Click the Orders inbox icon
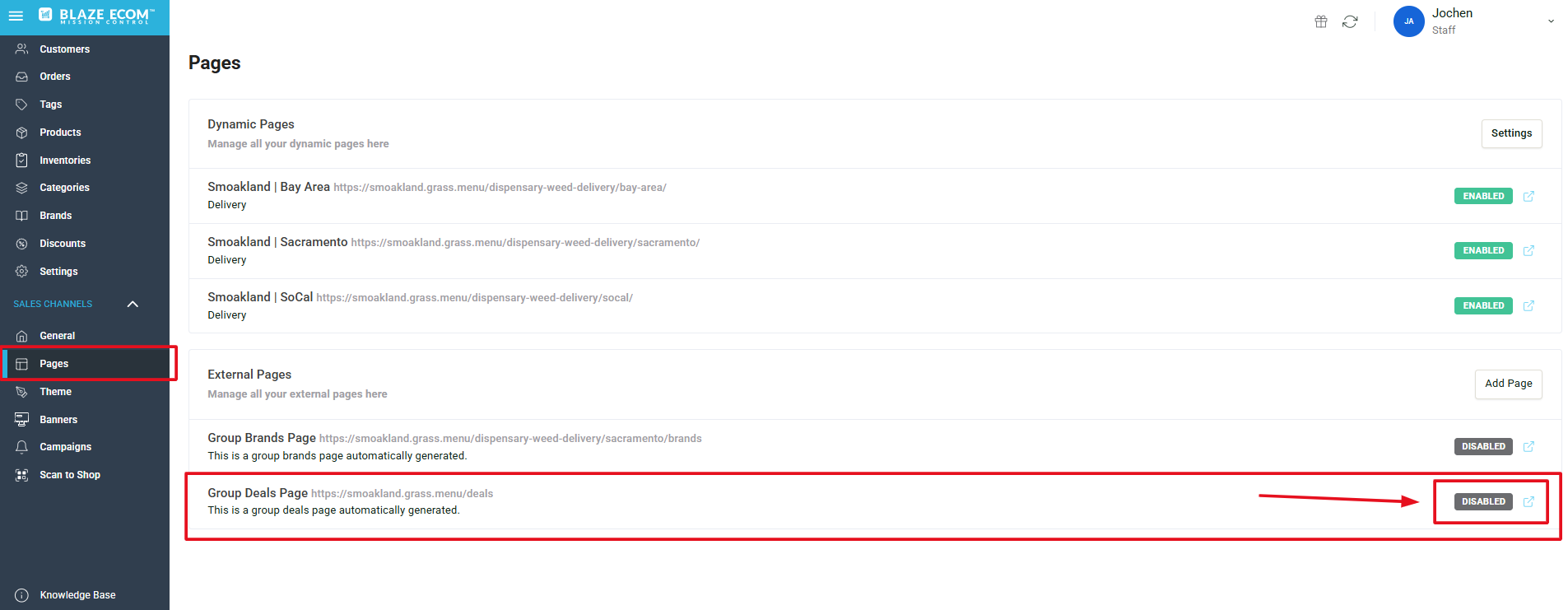 pos(22,77)
